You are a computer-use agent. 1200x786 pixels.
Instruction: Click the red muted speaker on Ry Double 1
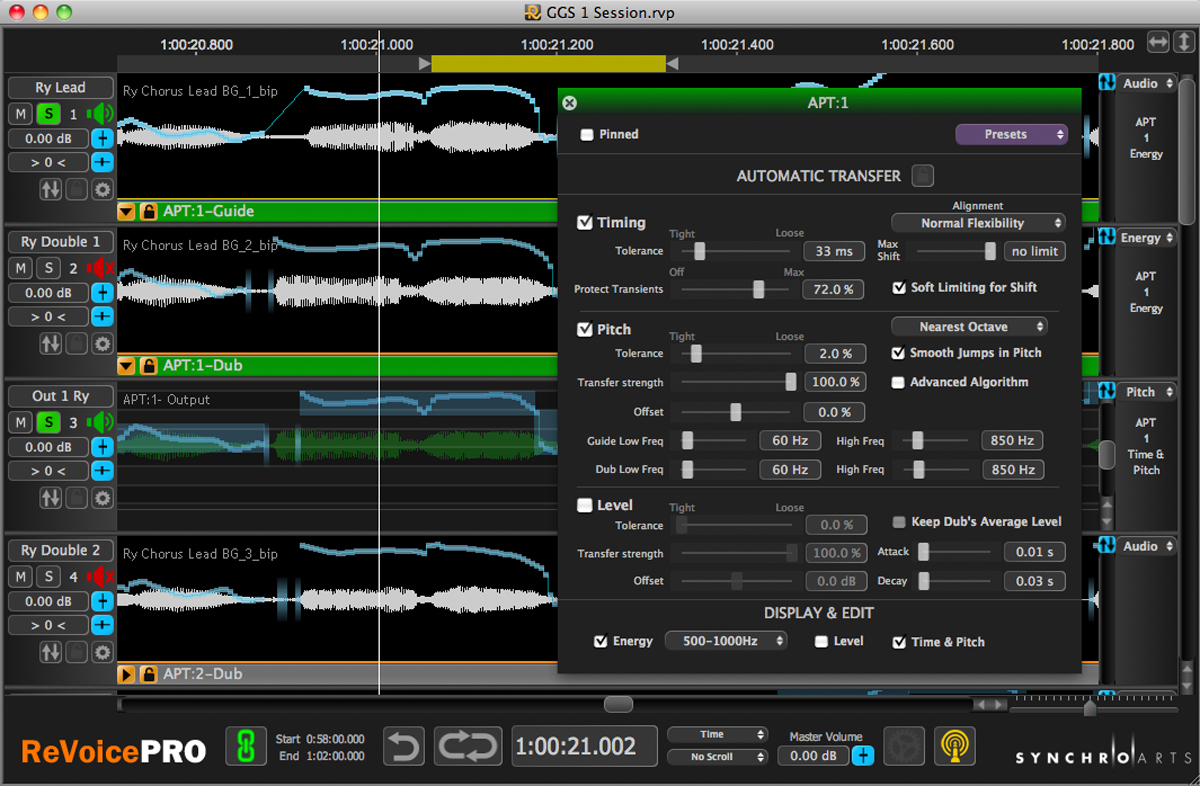click(x=101, y=268)
